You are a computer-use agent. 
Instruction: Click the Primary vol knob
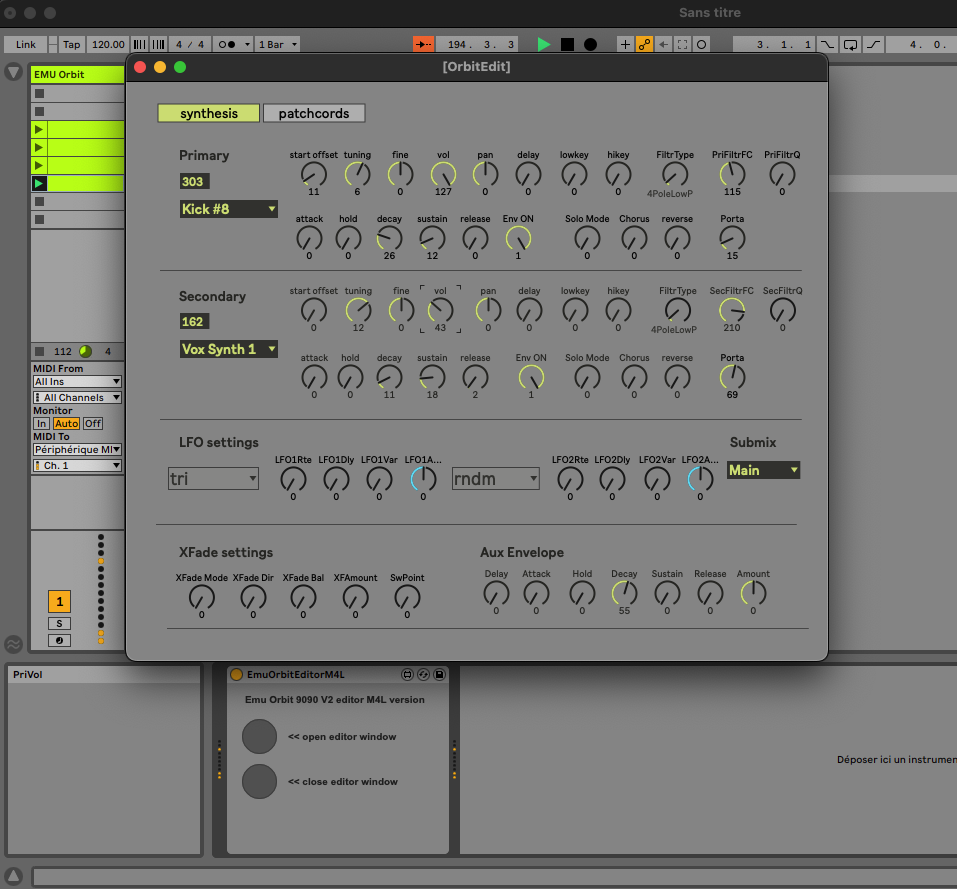point(442,175)
